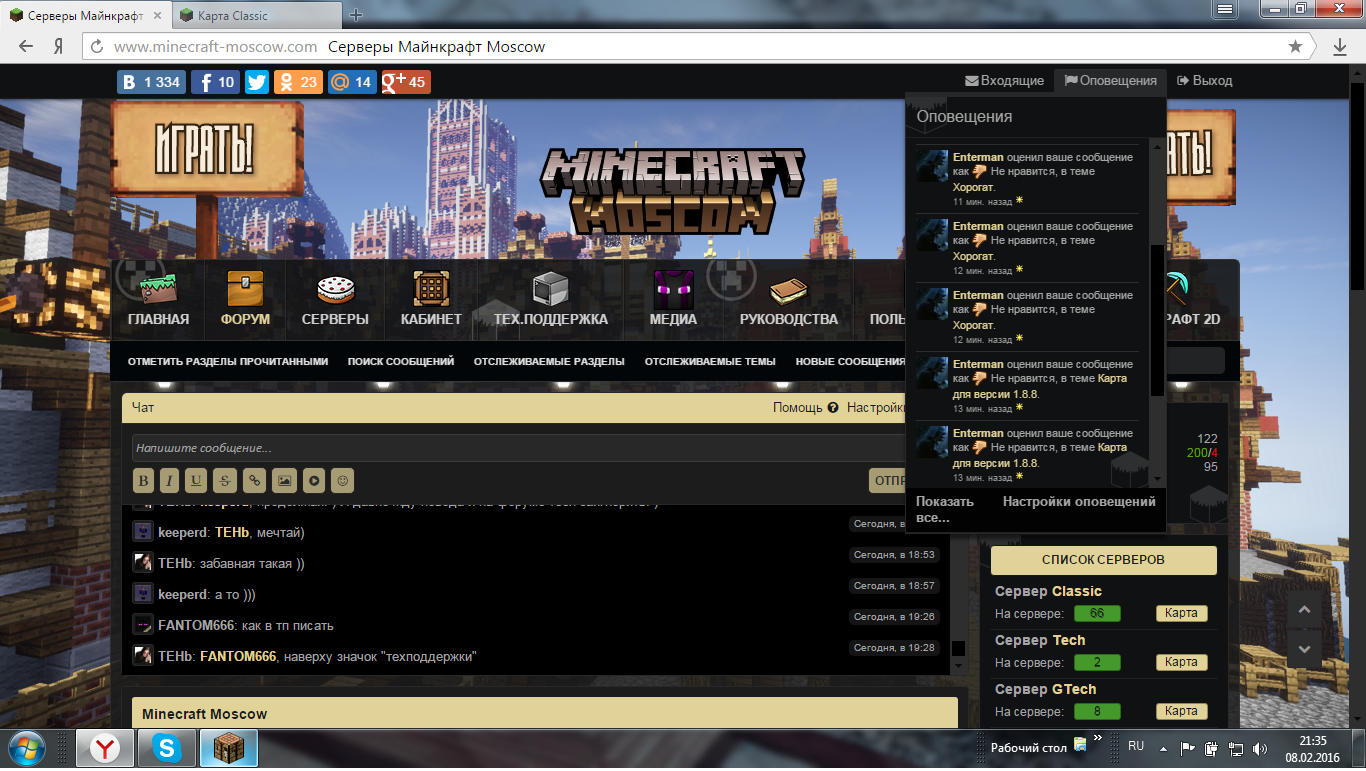Open the МЕДИА section
This screenshot has height=771, width=1366.
[673, 298]
